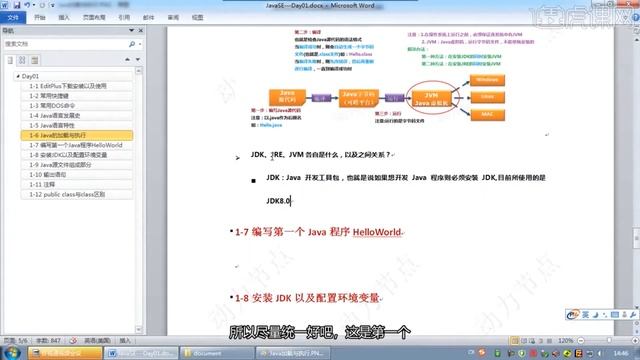Select browse search results tab icon

coord(35,60)
